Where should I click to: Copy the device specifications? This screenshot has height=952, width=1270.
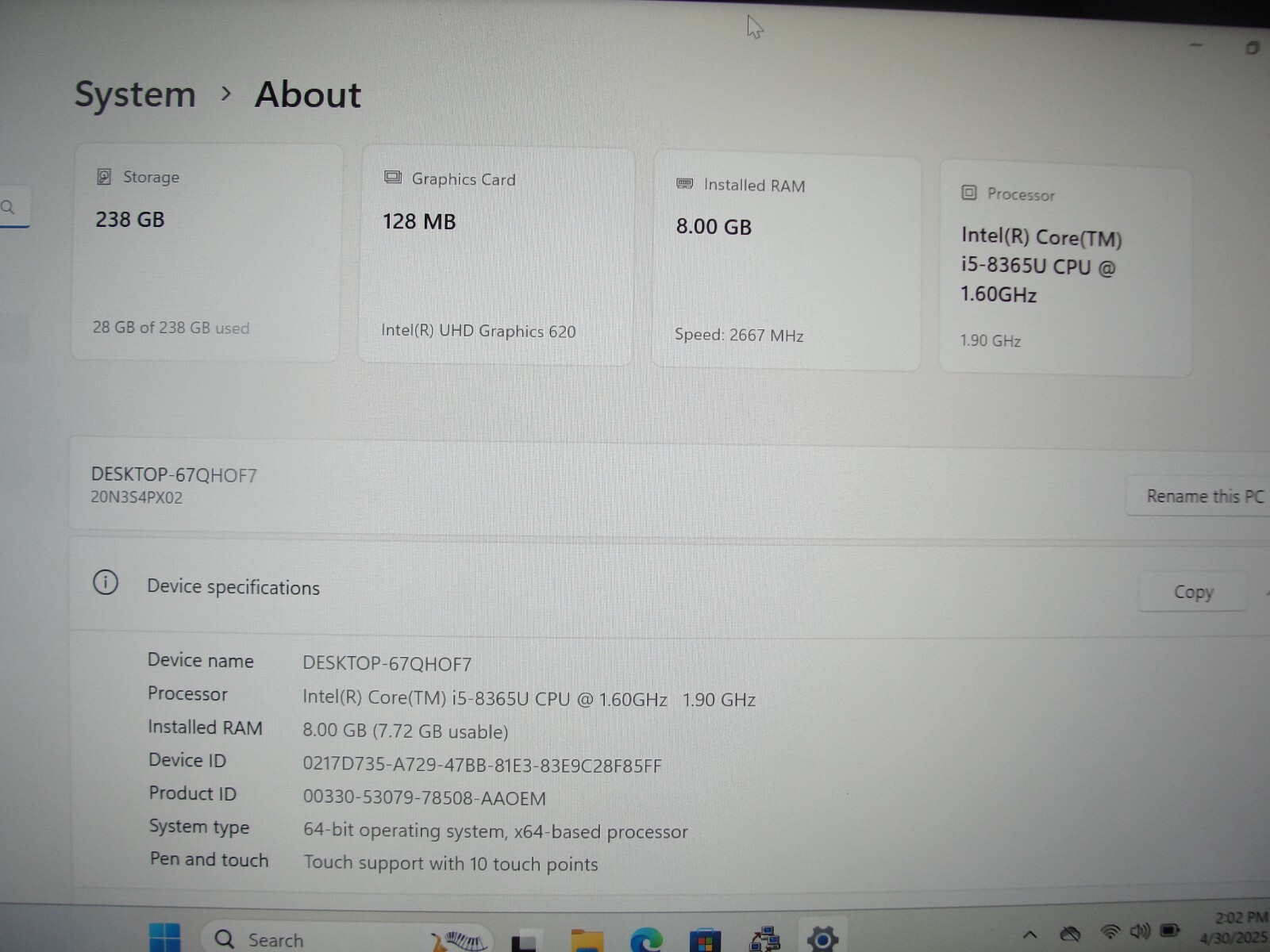pyautogui.click(x=1193, y=592)
